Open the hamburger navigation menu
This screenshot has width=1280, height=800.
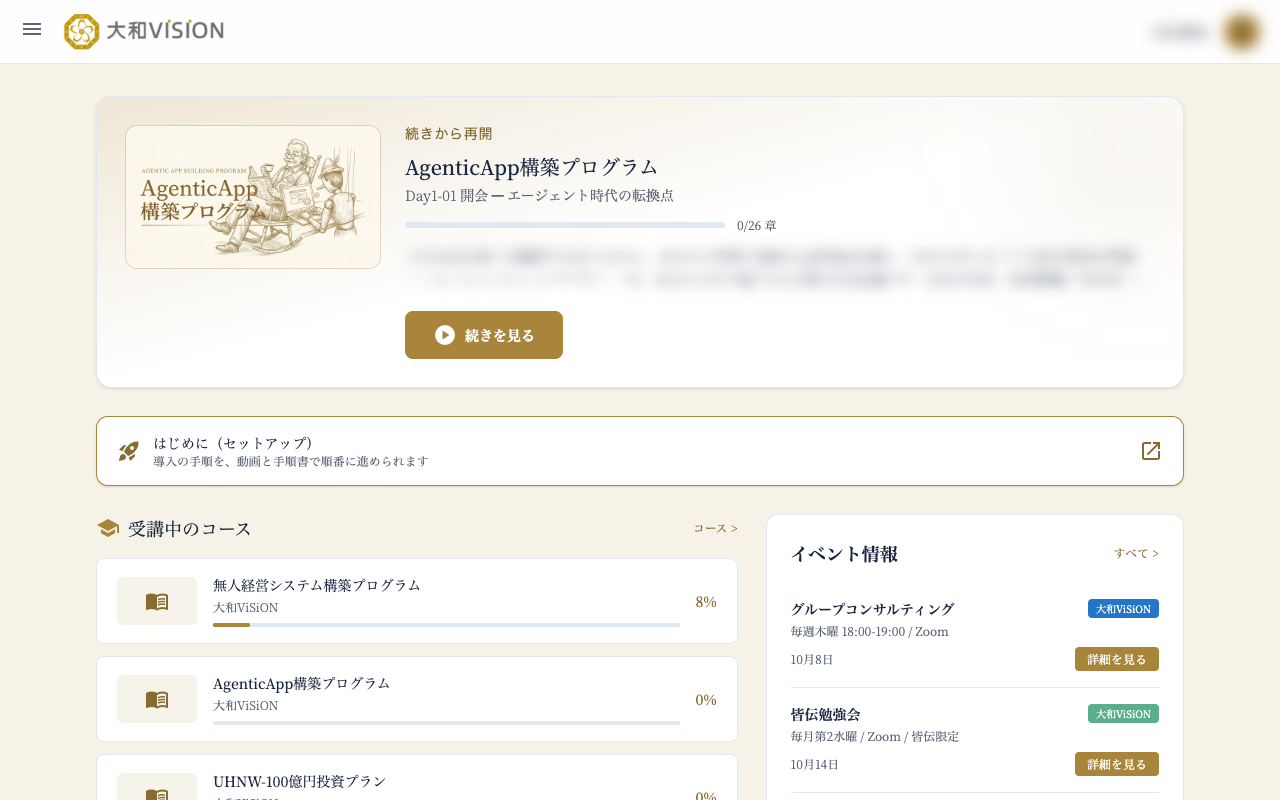[x=32, y=29]
